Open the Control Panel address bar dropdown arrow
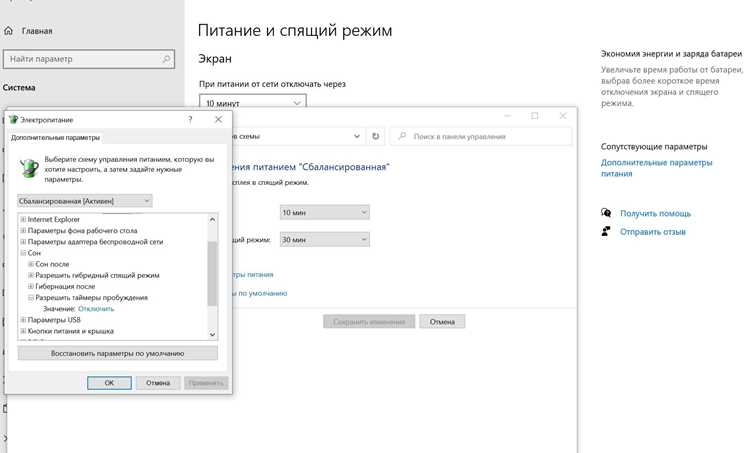This screenshot has height=453, width=750. click(357, 136)
